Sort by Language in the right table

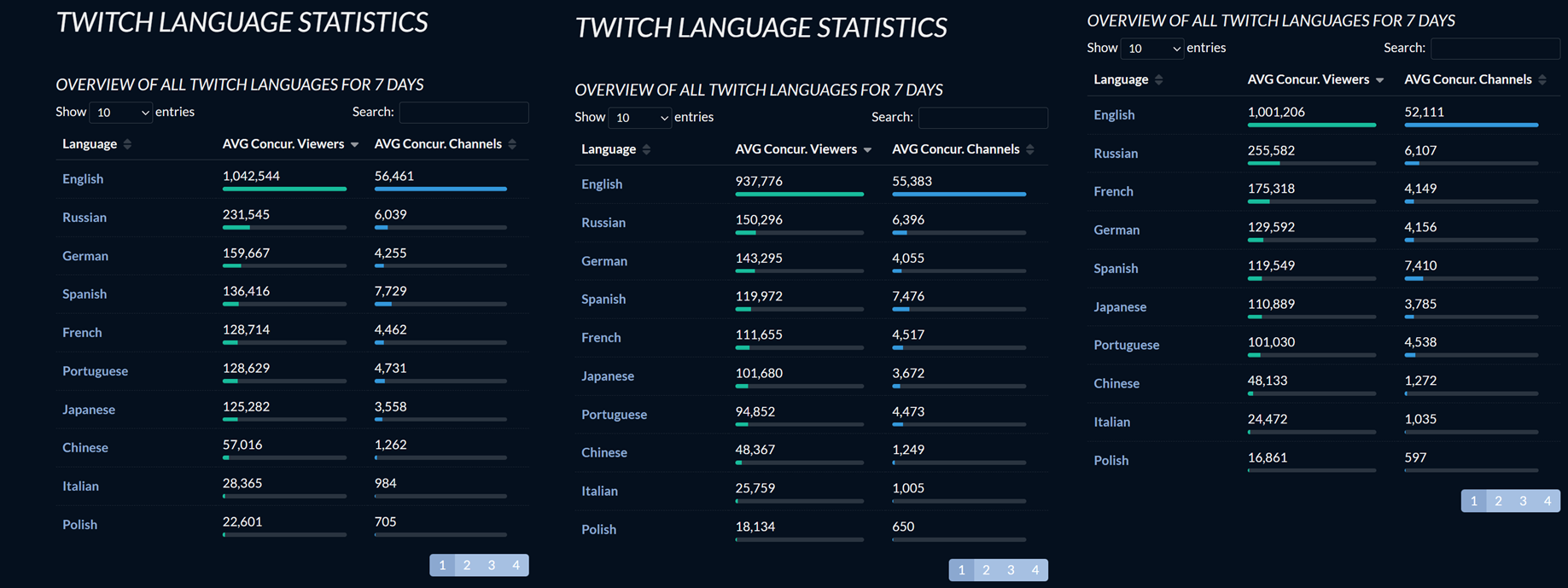[x=1128, y=79]
